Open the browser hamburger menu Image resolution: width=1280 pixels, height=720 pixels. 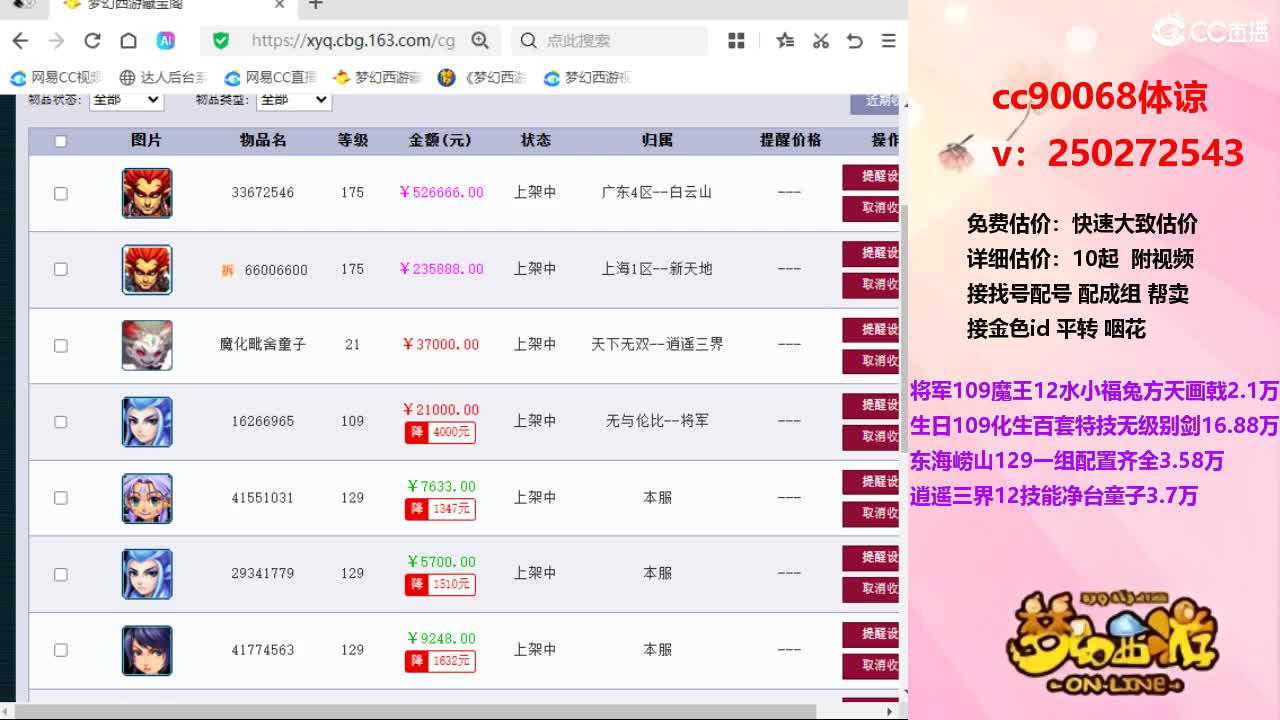(x=888, y=41)
